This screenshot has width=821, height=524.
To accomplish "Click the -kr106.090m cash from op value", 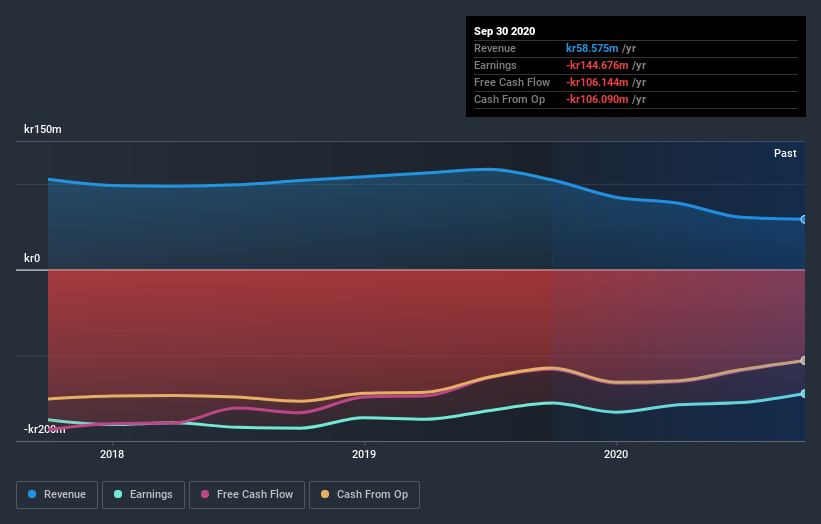I will [597, 99].
